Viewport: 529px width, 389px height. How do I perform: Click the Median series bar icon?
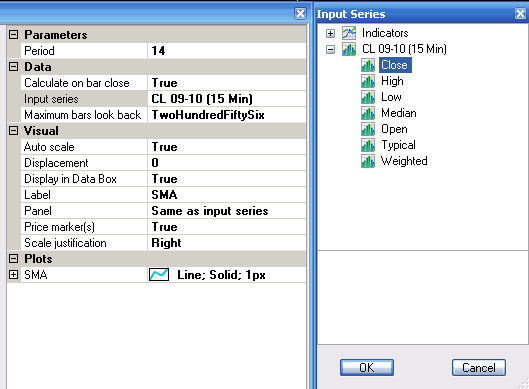tap(368, 113)
